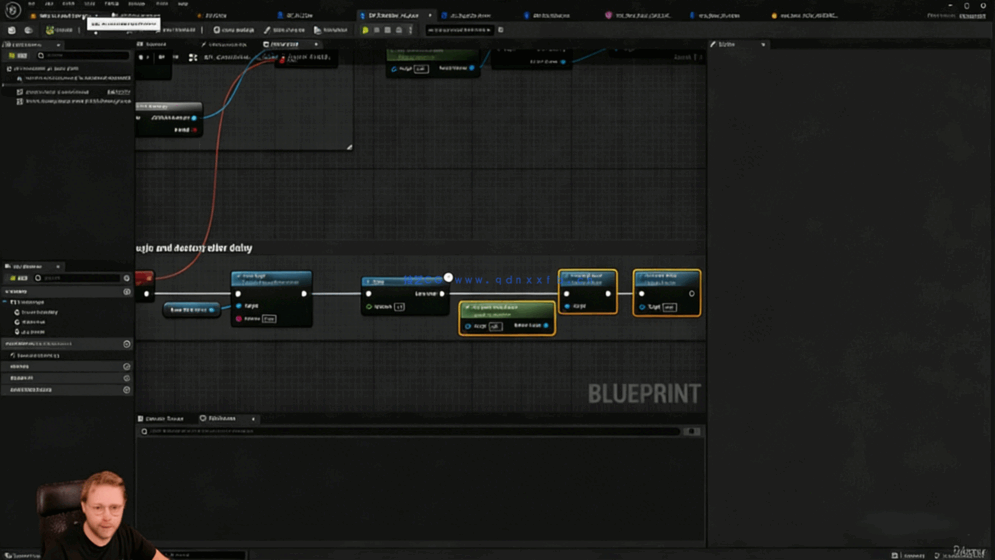The image size is (995, 560).
Task: Click the Simulation toolbar button
Action: (x=331, y=30)
